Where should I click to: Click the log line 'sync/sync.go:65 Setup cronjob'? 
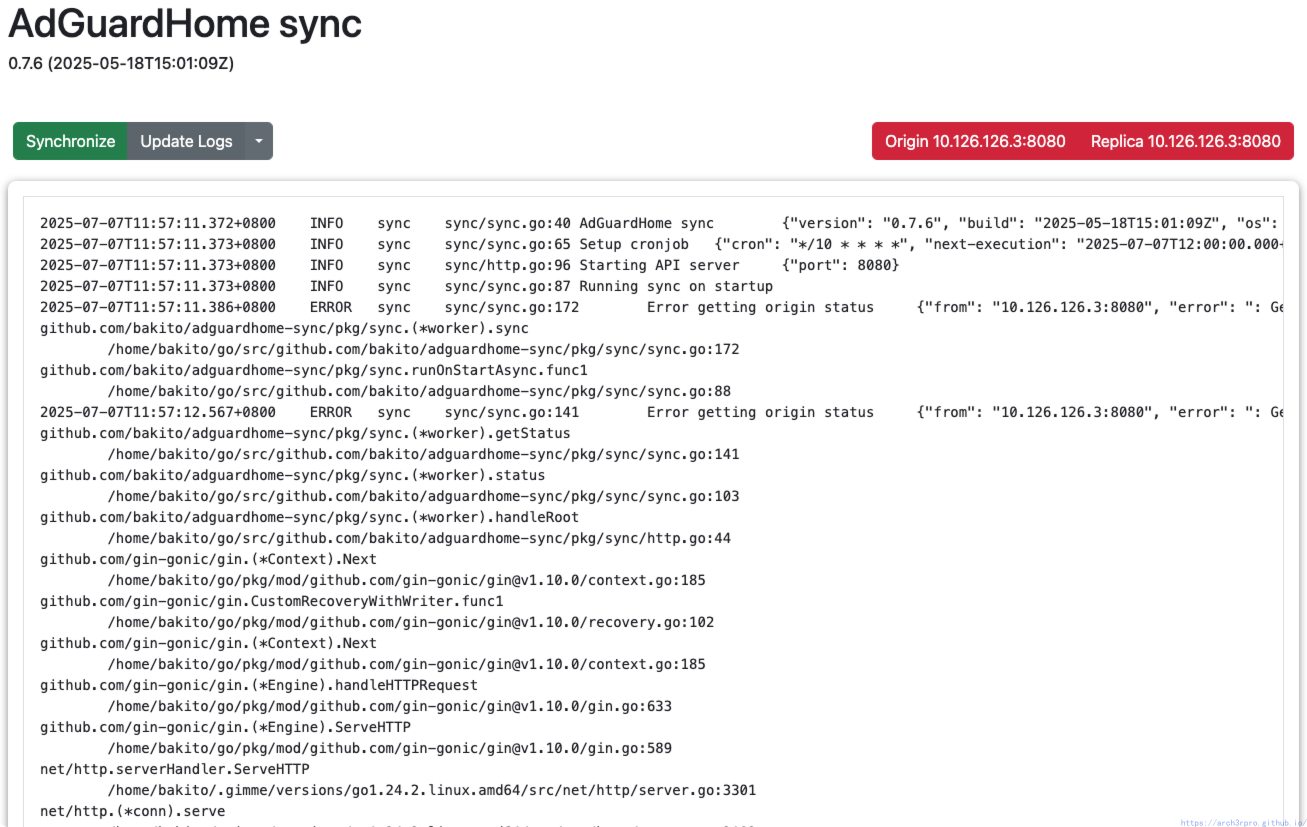pos(661,244)
